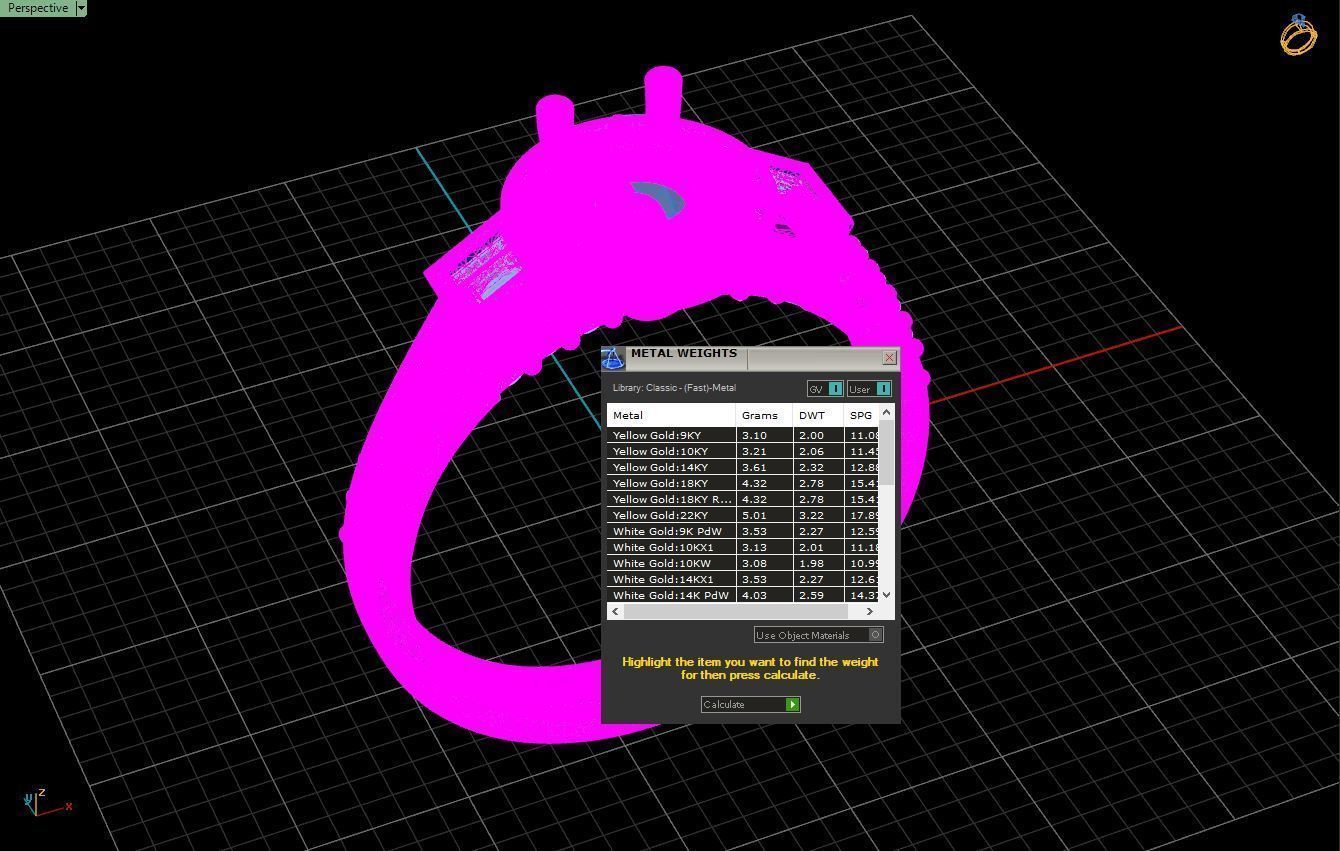Click the 3.10 grams value cell
Viewport: 1340px width, 851px height.
click(764, 435)
